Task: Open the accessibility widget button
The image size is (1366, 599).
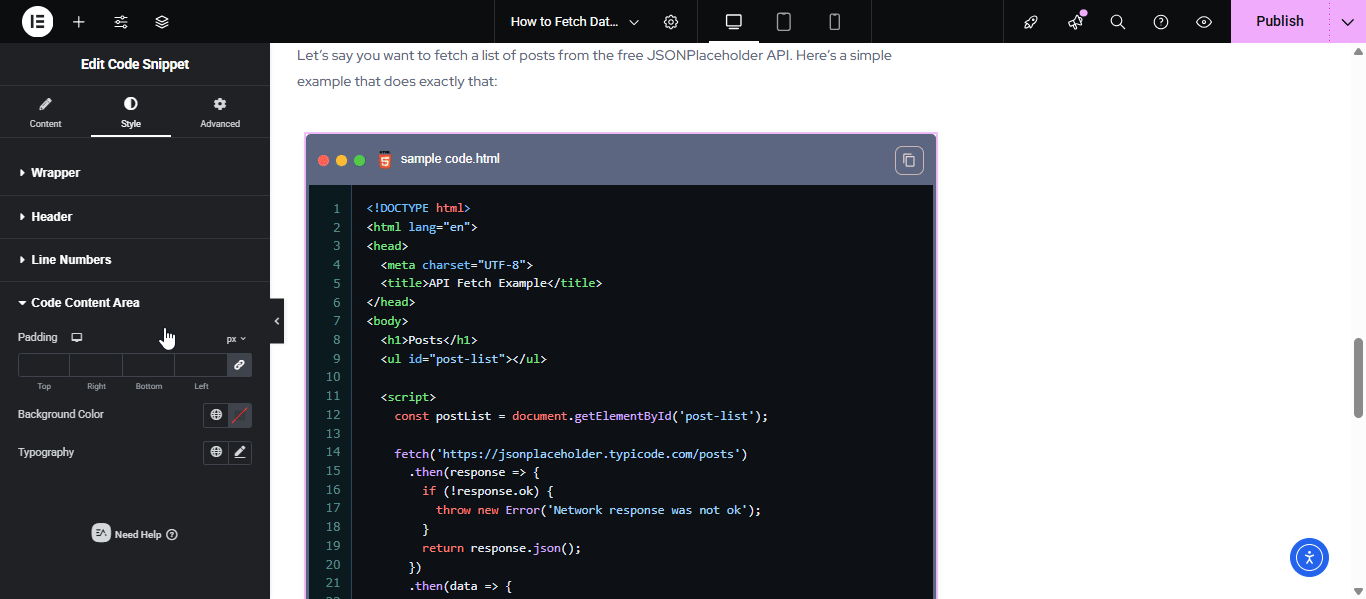Action: pyautogui.click(x=1309, y=557)
